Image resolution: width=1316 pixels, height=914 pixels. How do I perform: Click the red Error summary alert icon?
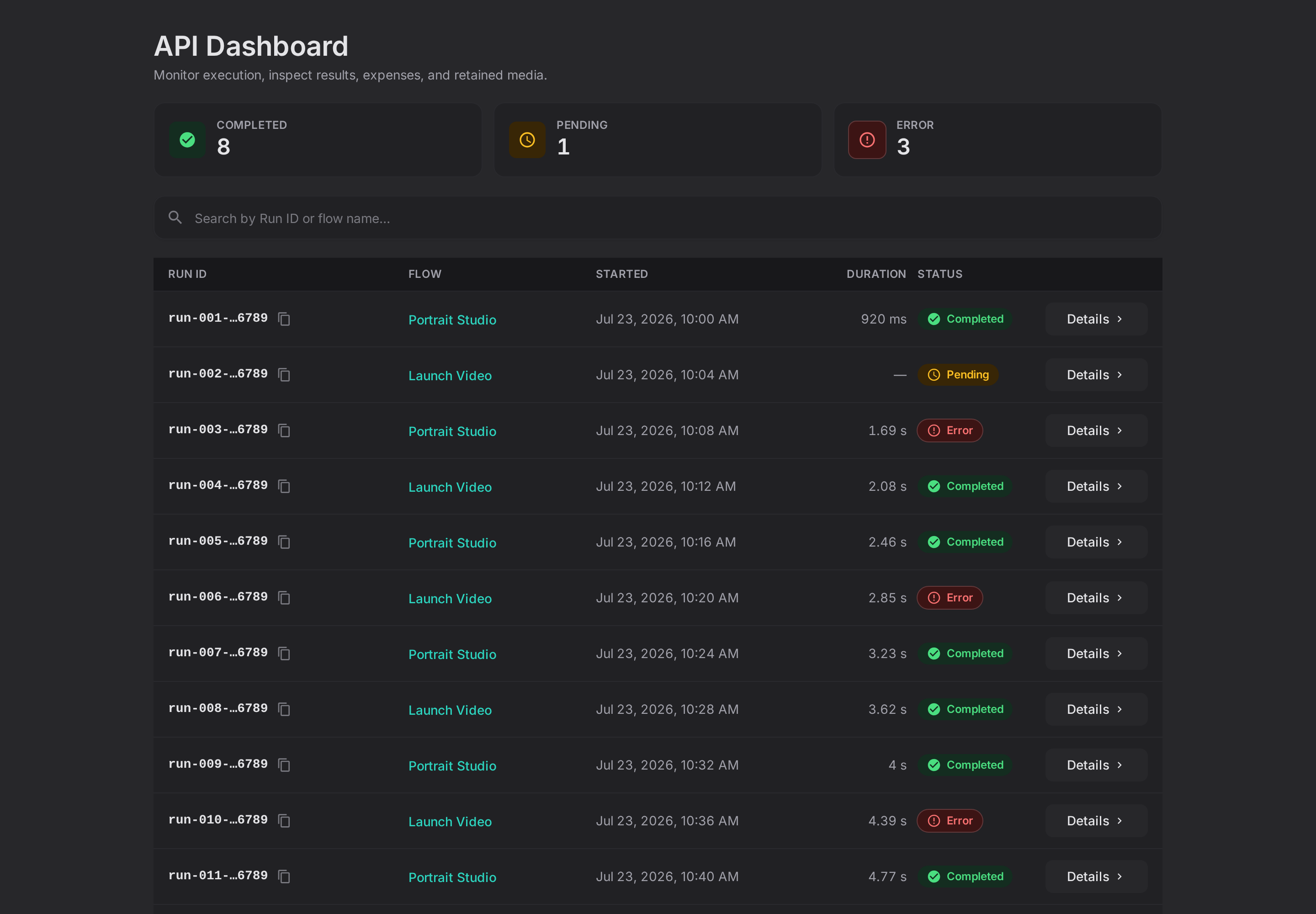[867, 140]
